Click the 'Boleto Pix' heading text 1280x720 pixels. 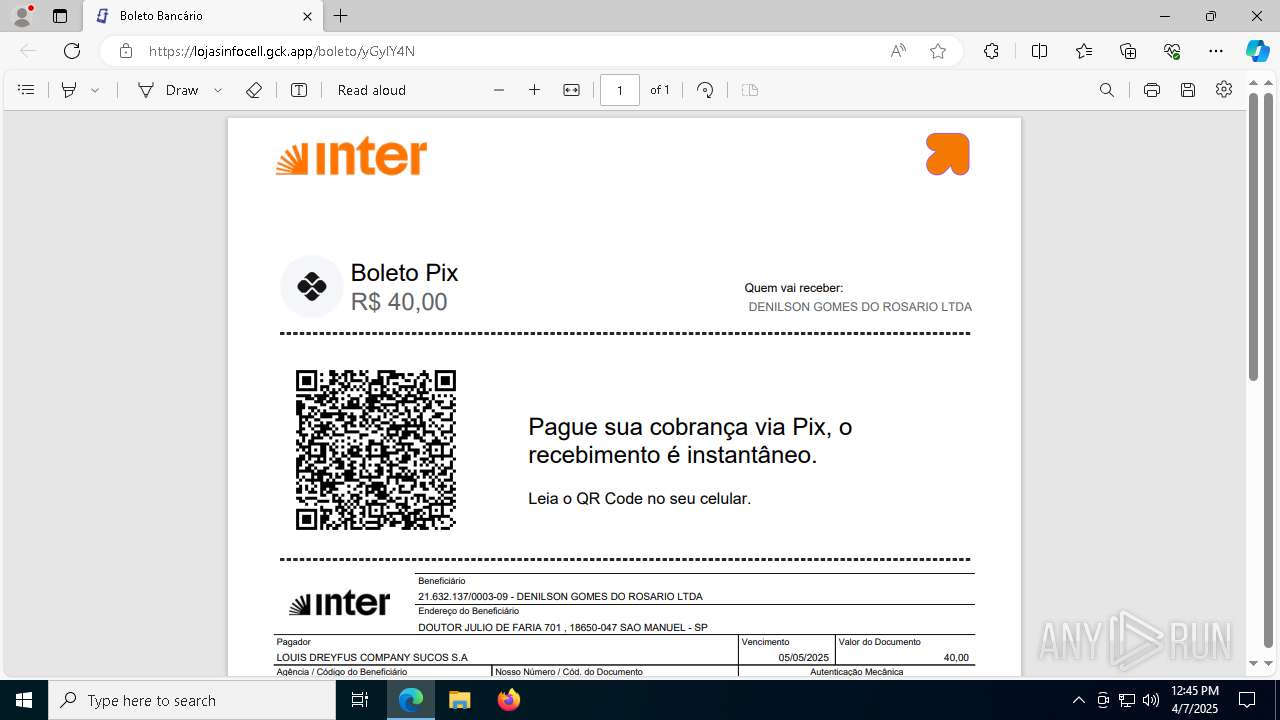404,273
